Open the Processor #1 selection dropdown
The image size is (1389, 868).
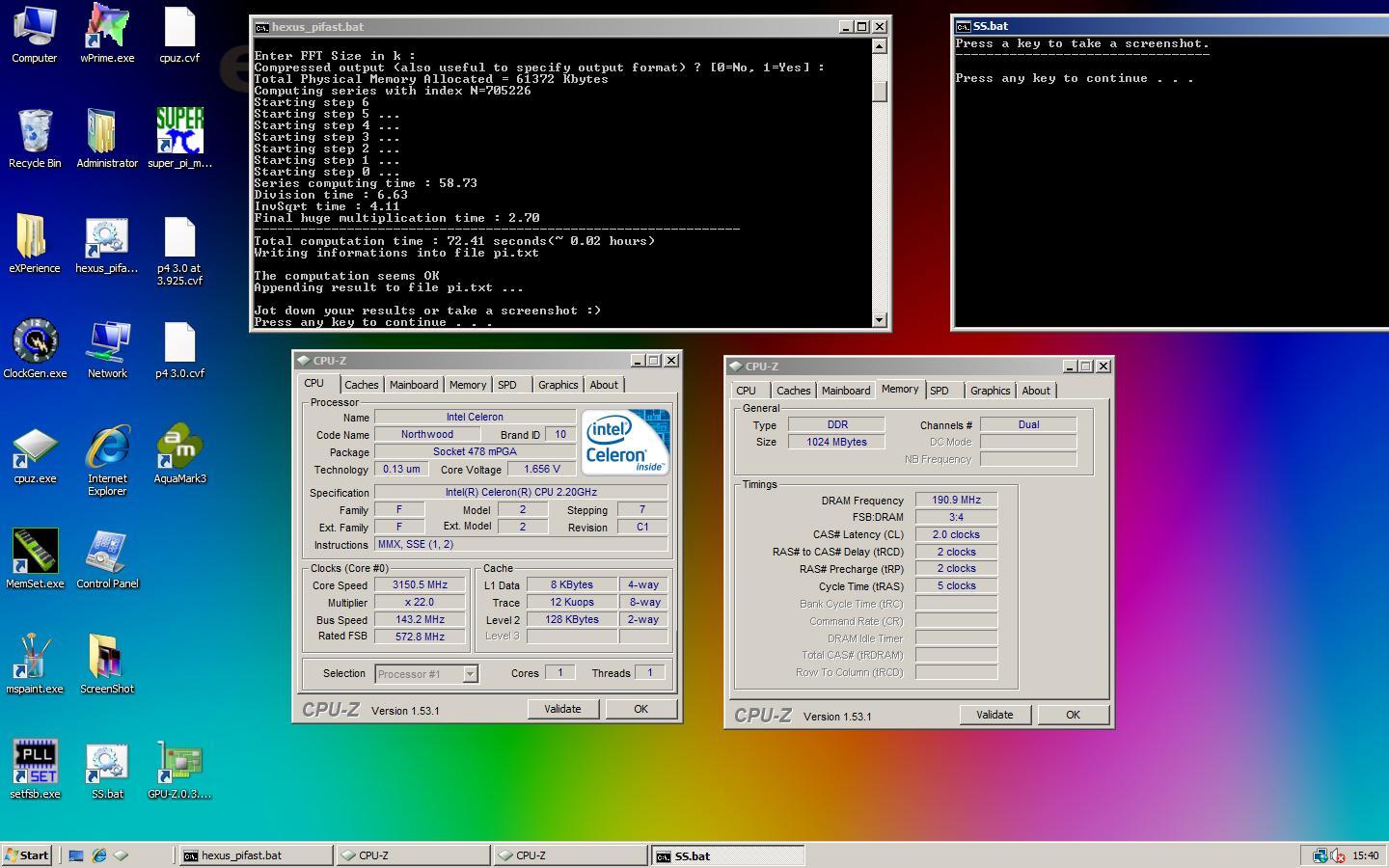click(x=426, y=674)
